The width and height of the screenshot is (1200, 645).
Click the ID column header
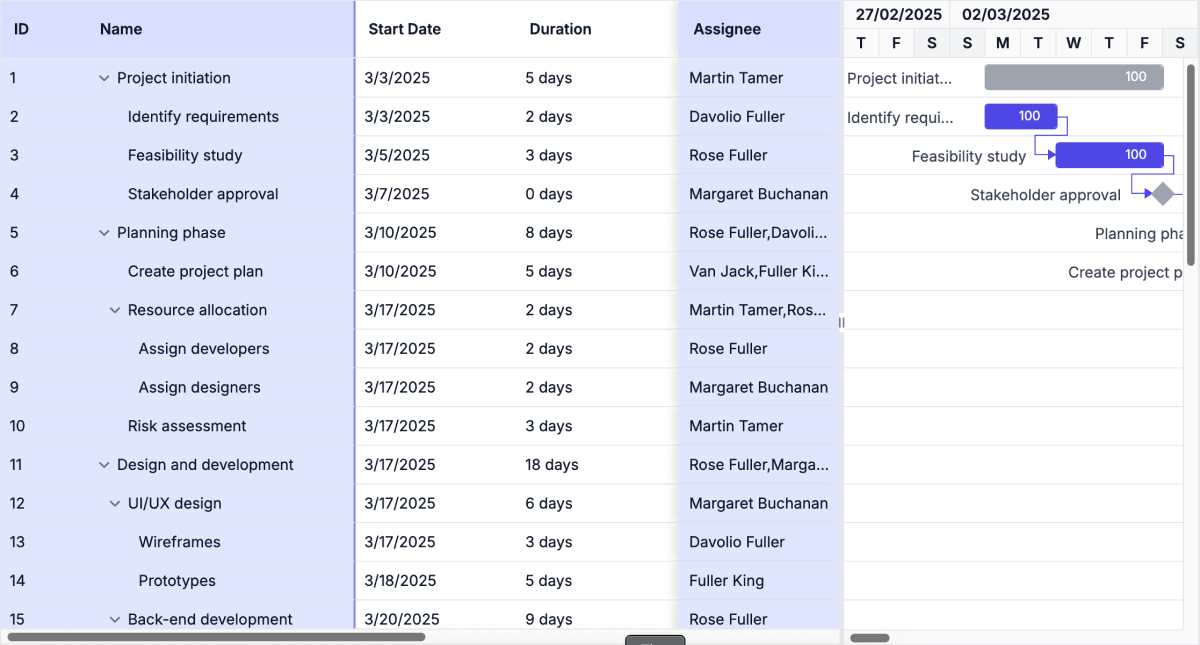point(22,29)
